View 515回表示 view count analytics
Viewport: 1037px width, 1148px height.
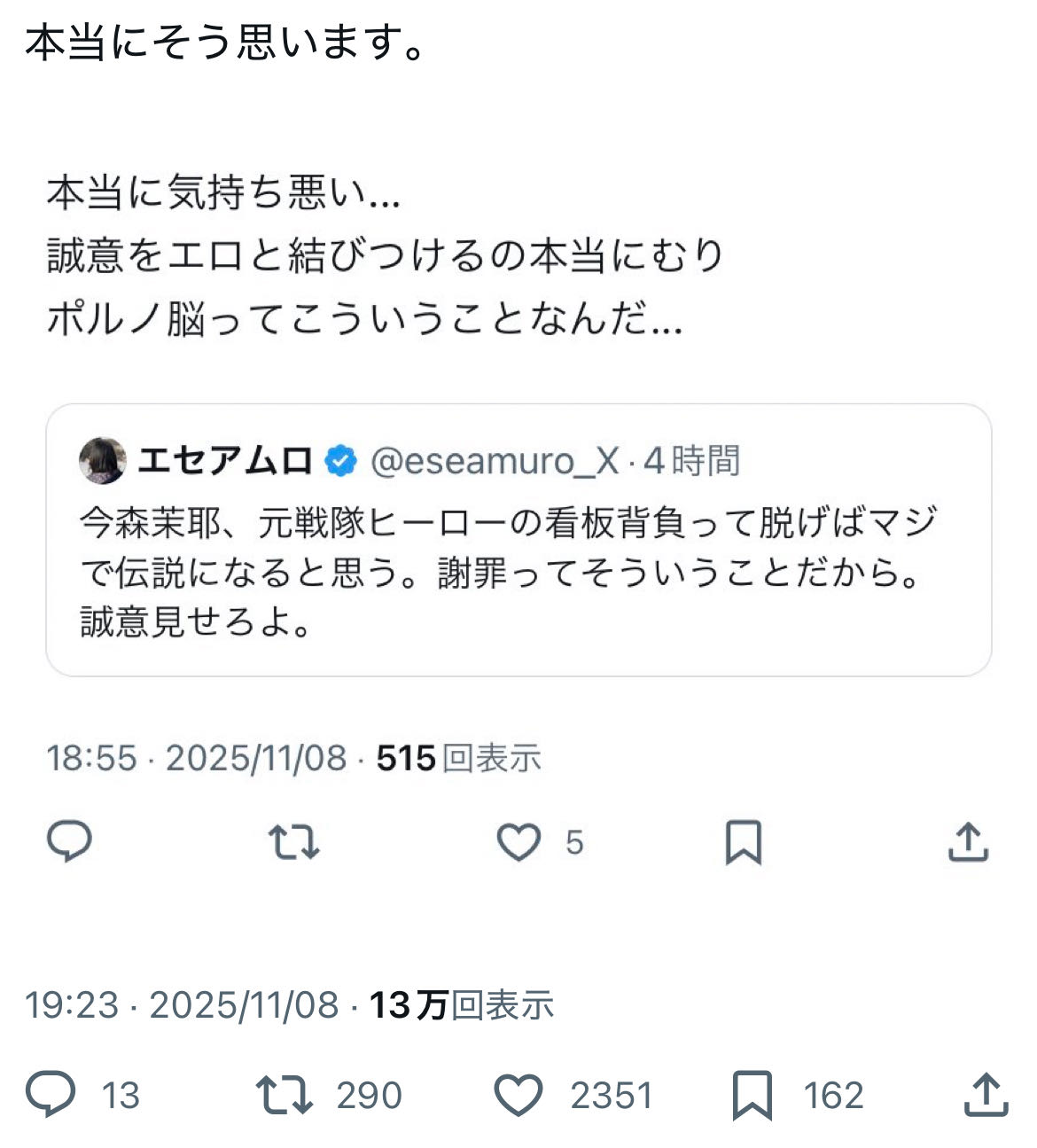[x=459, y=759]
